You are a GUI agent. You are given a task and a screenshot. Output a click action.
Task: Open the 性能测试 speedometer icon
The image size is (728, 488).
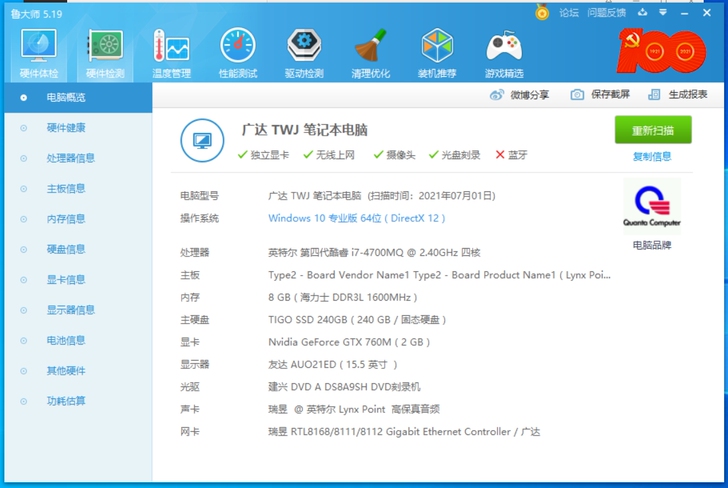click(238, 46)
